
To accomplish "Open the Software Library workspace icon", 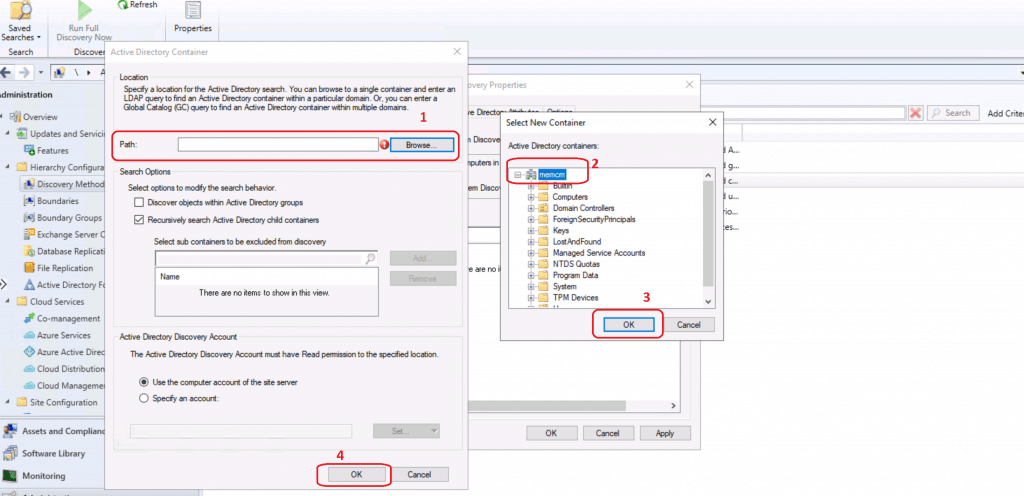I will tap(10, 453).
